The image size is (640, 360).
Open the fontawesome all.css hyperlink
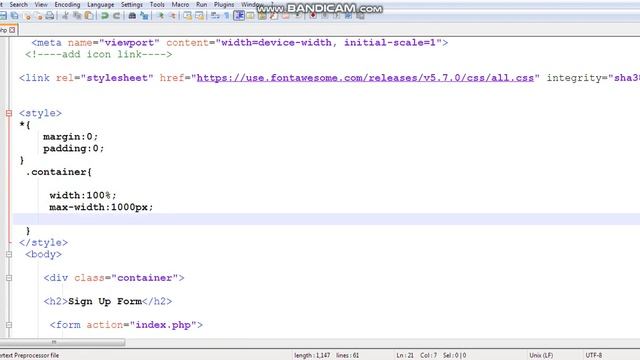(x=365, y=78)
